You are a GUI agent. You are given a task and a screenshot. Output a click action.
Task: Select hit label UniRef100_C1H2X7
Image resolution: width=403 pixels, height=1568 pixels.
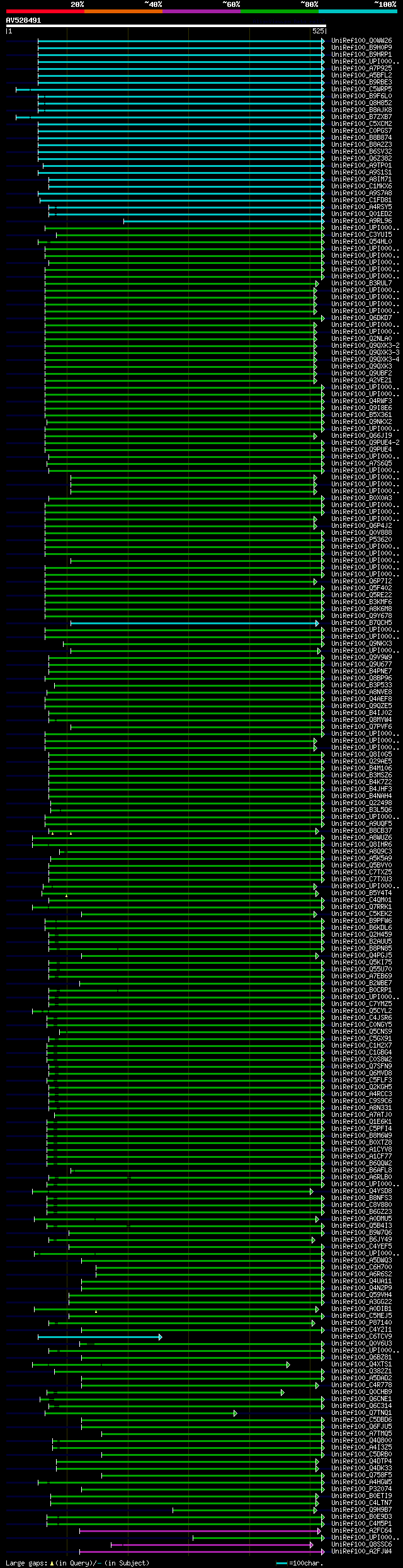(x=361, y=1046)
